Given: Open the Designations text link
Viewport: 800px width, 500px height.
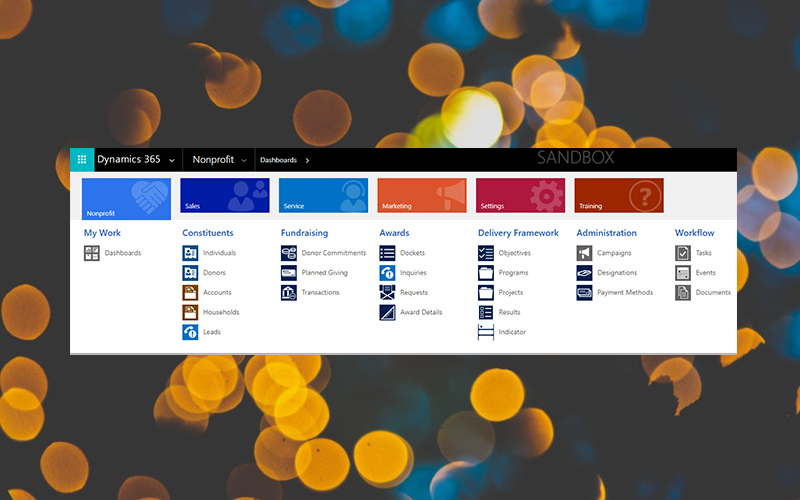Looking at the screenshot, I should pos(617,273).
